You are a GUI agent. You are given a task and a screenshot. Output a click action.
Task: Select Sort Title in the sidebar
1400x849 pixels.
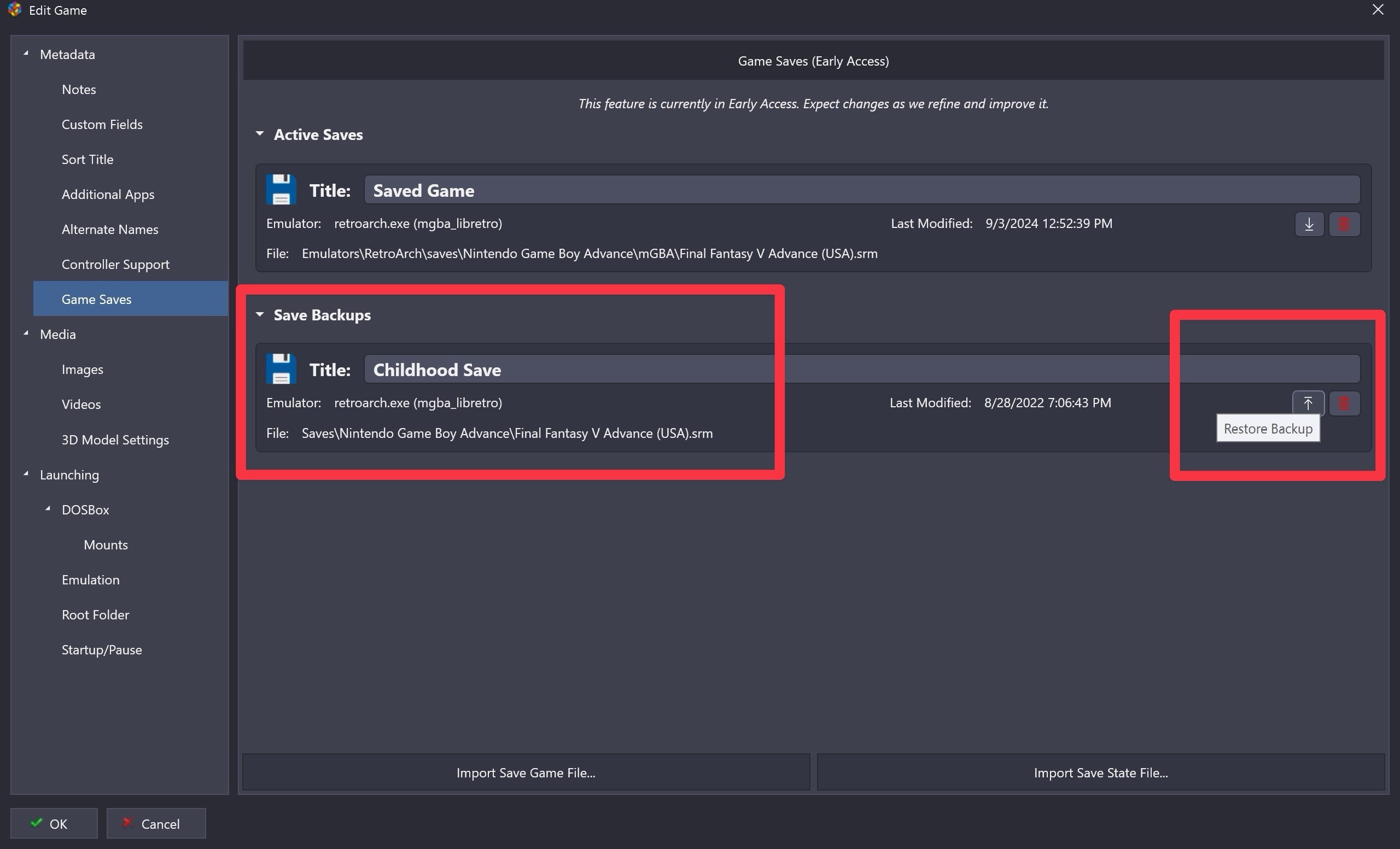point(87,160)
